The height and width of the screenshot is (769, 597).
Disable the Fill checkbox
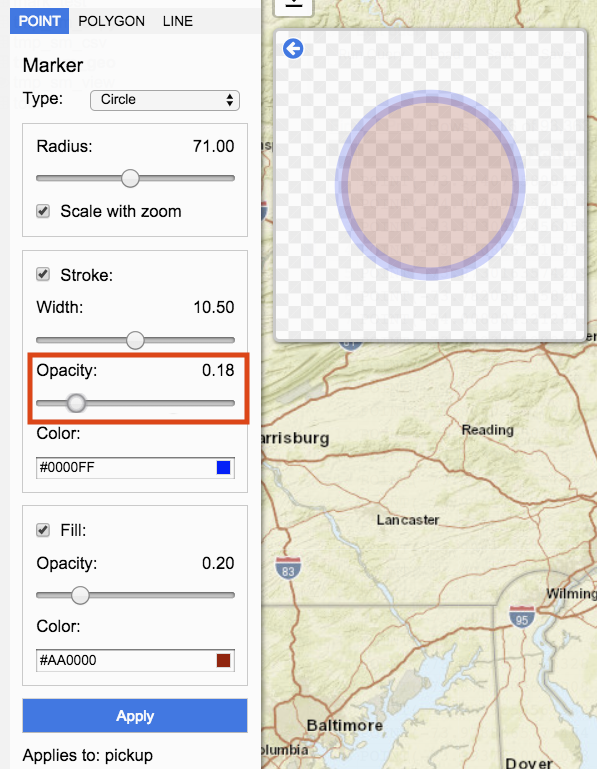coord(43,530)
